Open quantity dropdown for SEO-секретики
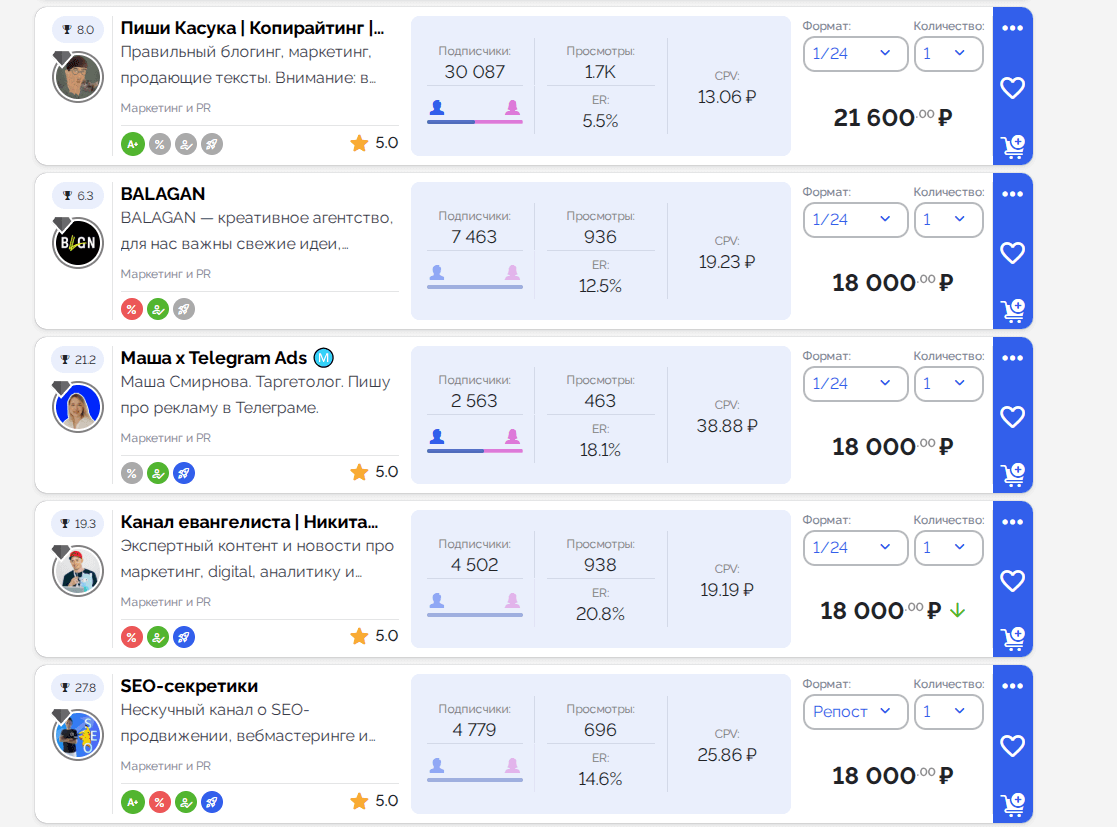Image resolution: width=1117 pixels, height=827 pixels. (x=949, y=712)
